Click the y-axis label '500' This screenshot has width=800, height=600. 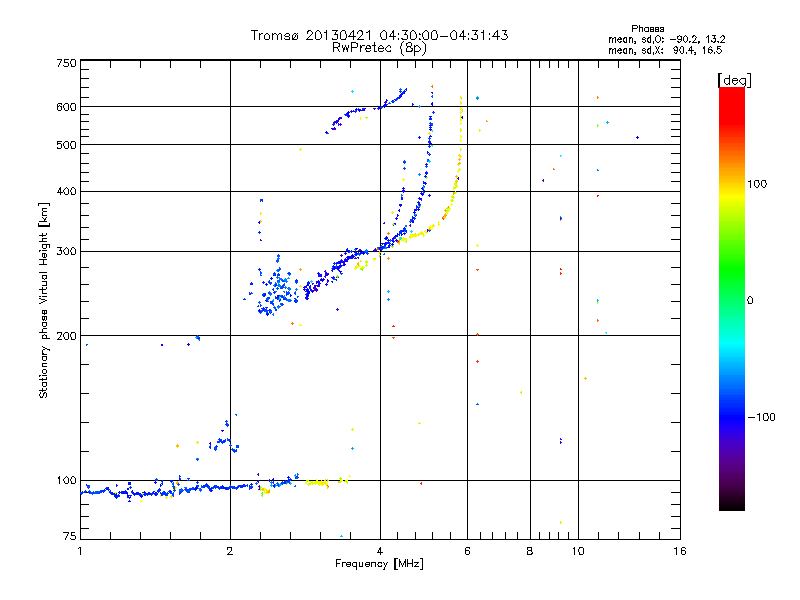pyautogui.click(x=66, y=145)
